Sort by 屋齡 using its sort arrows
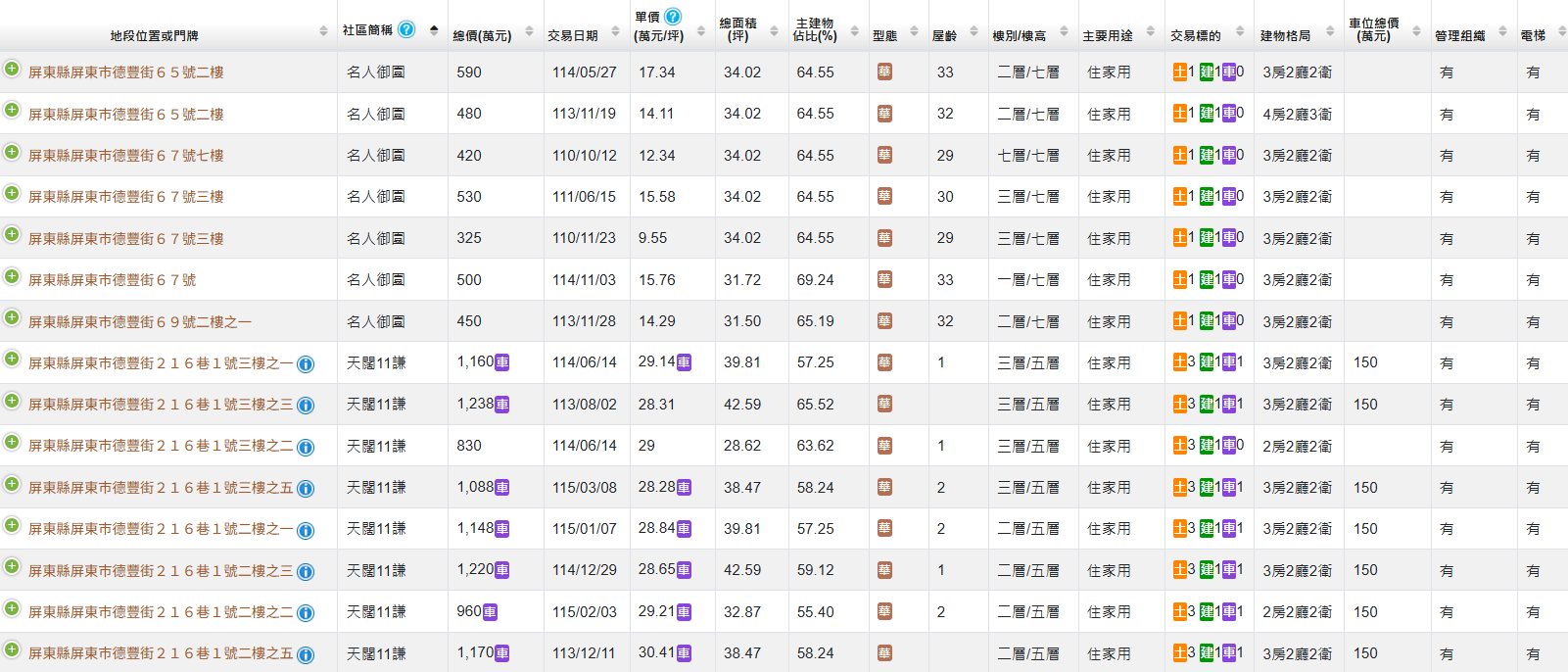Viewport: 1568px width, 672px height. pos(974,31)
